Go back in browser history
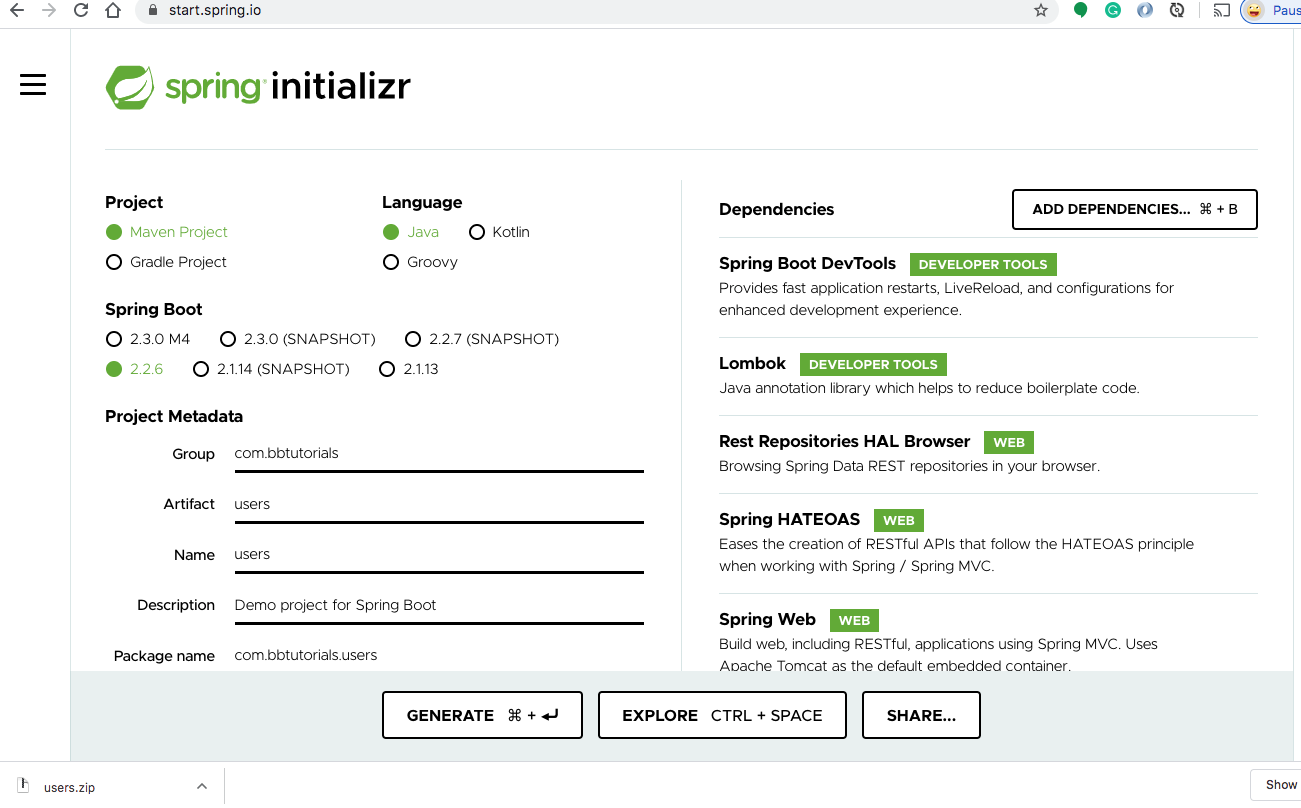This screenshot has height=808, width=1301. pos(16,11)
